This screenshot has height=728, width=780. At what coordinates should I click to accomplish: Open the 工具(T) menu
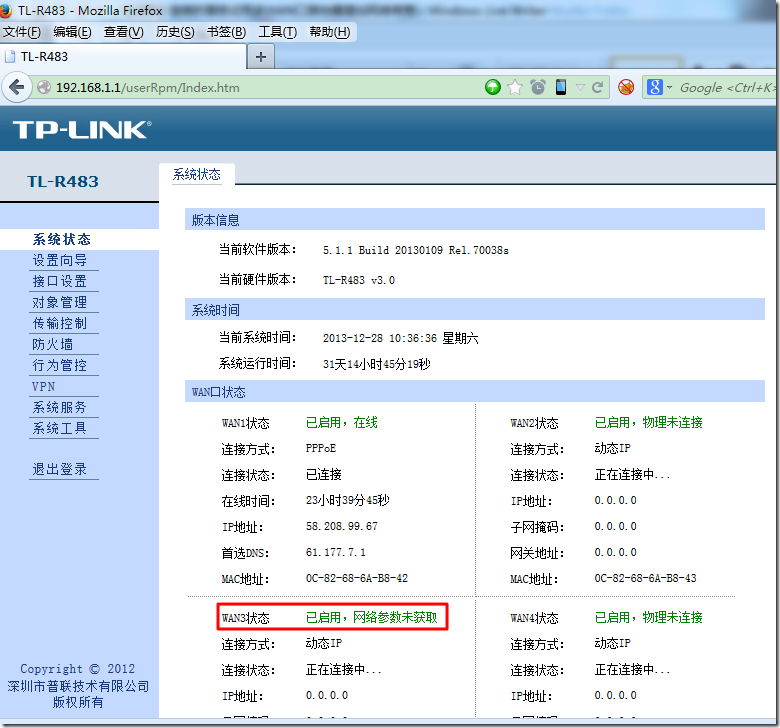(278, 32)
